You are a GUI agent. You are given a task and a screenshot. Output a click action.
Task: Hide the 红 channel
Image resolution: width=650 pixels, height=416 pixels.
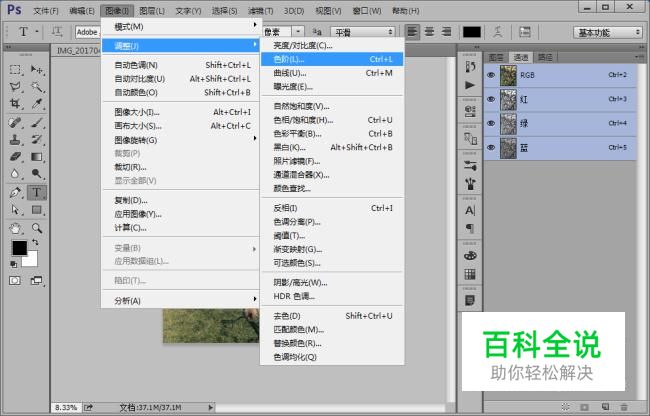491,99
